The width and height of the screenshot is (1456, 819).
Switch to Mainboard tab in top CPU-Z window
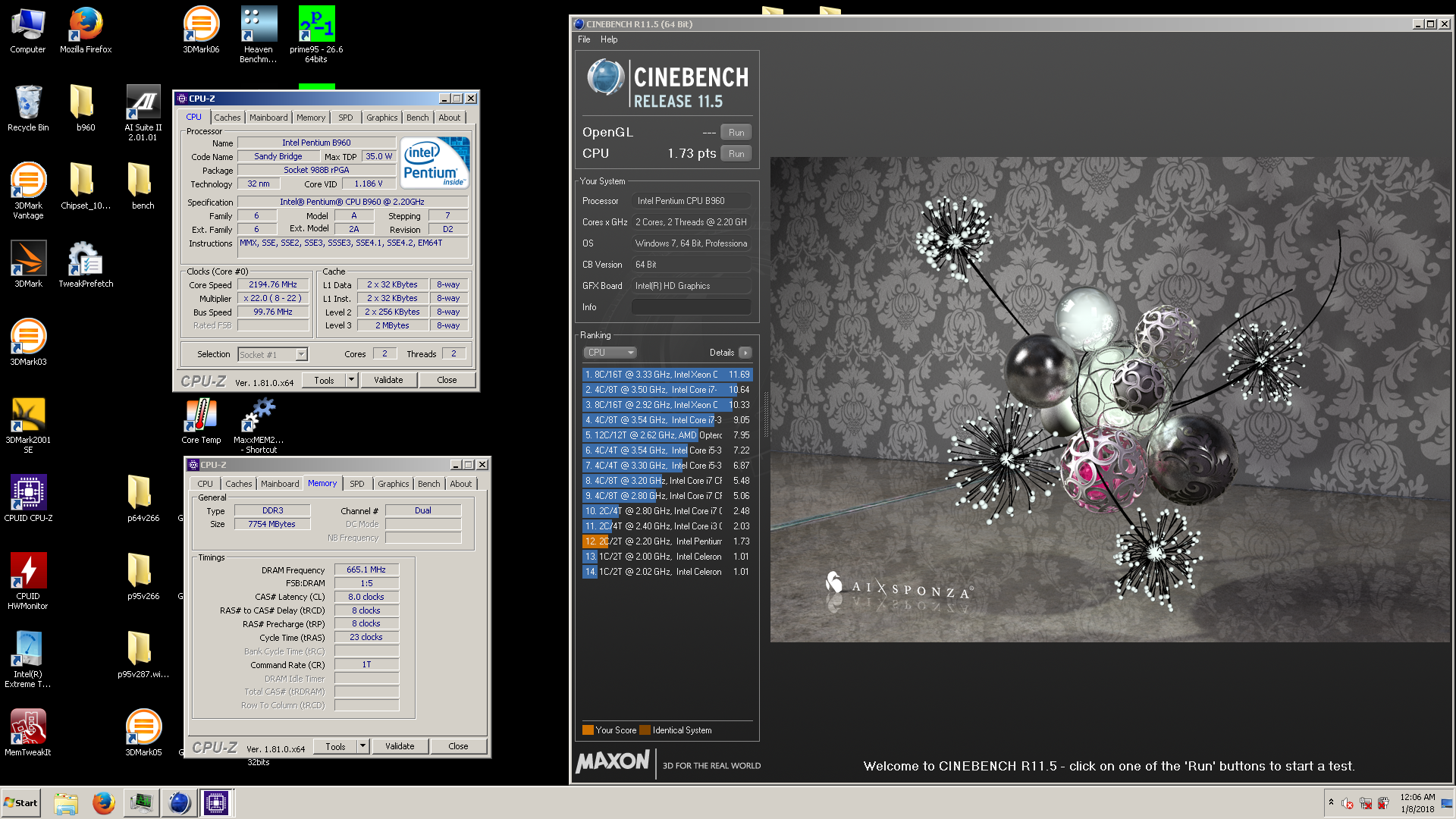(x=268, y=118)
